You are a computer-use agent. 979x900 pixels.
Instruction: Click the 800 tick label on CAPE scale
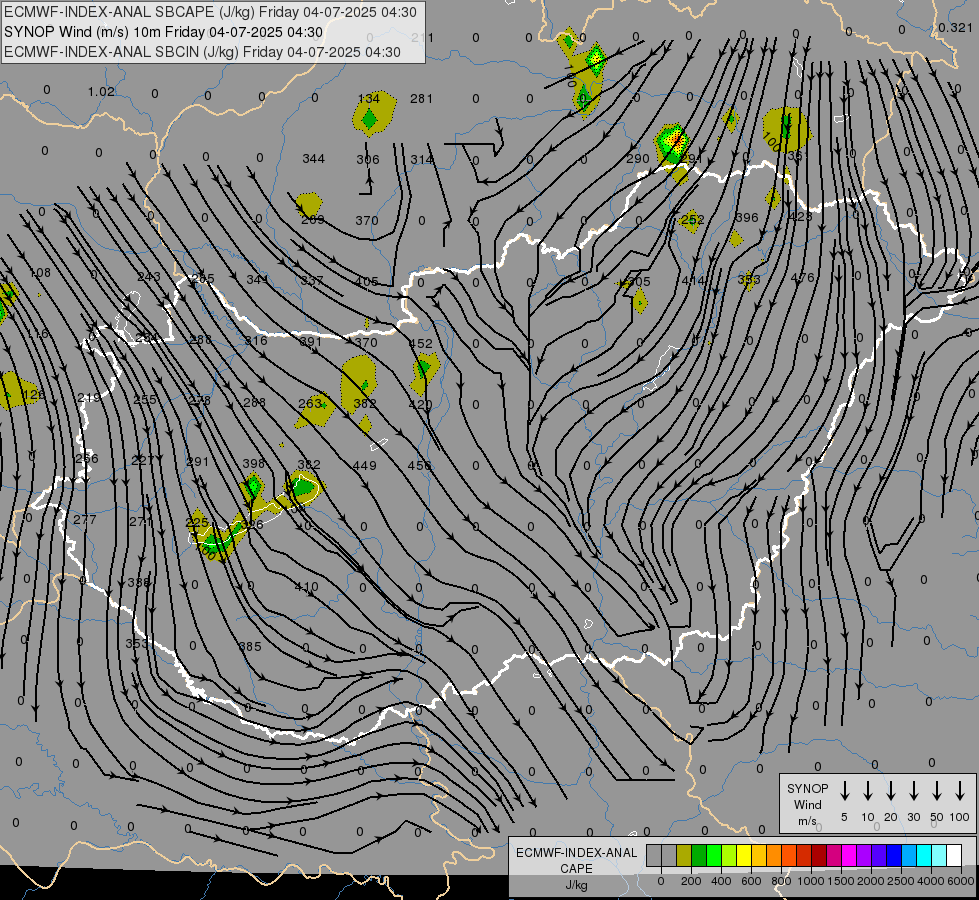point(781,881)
